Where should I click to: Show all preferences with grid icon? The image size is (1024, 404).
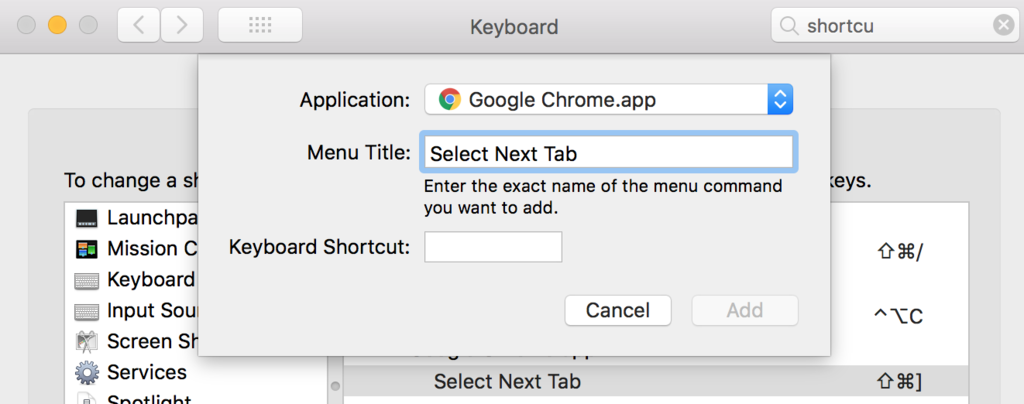pos(260,25)
